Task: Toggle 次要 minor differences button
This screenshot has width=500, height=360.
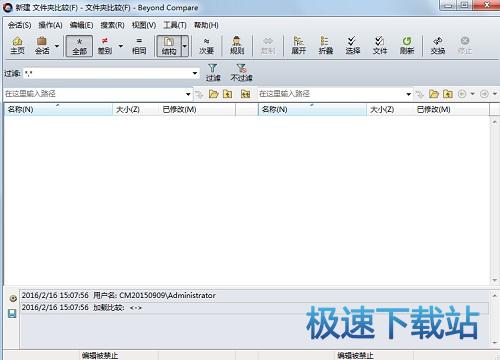Action: 206,46
